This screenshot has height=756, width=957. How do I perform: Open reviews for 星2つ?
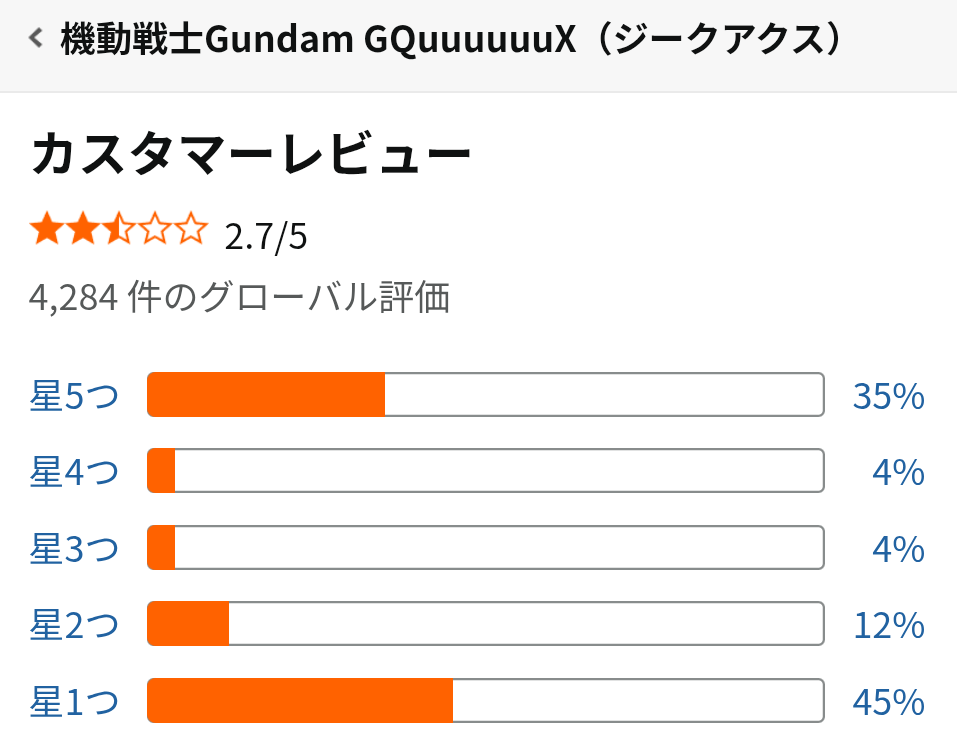[74, 626]
